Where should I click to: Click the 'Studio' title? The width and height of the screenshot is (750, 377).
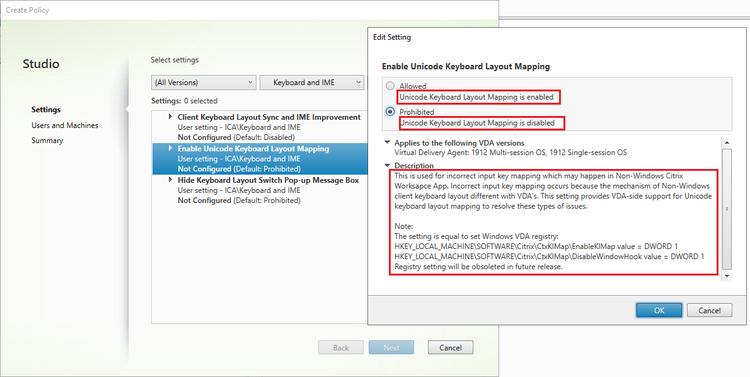[x=41, y=64]
